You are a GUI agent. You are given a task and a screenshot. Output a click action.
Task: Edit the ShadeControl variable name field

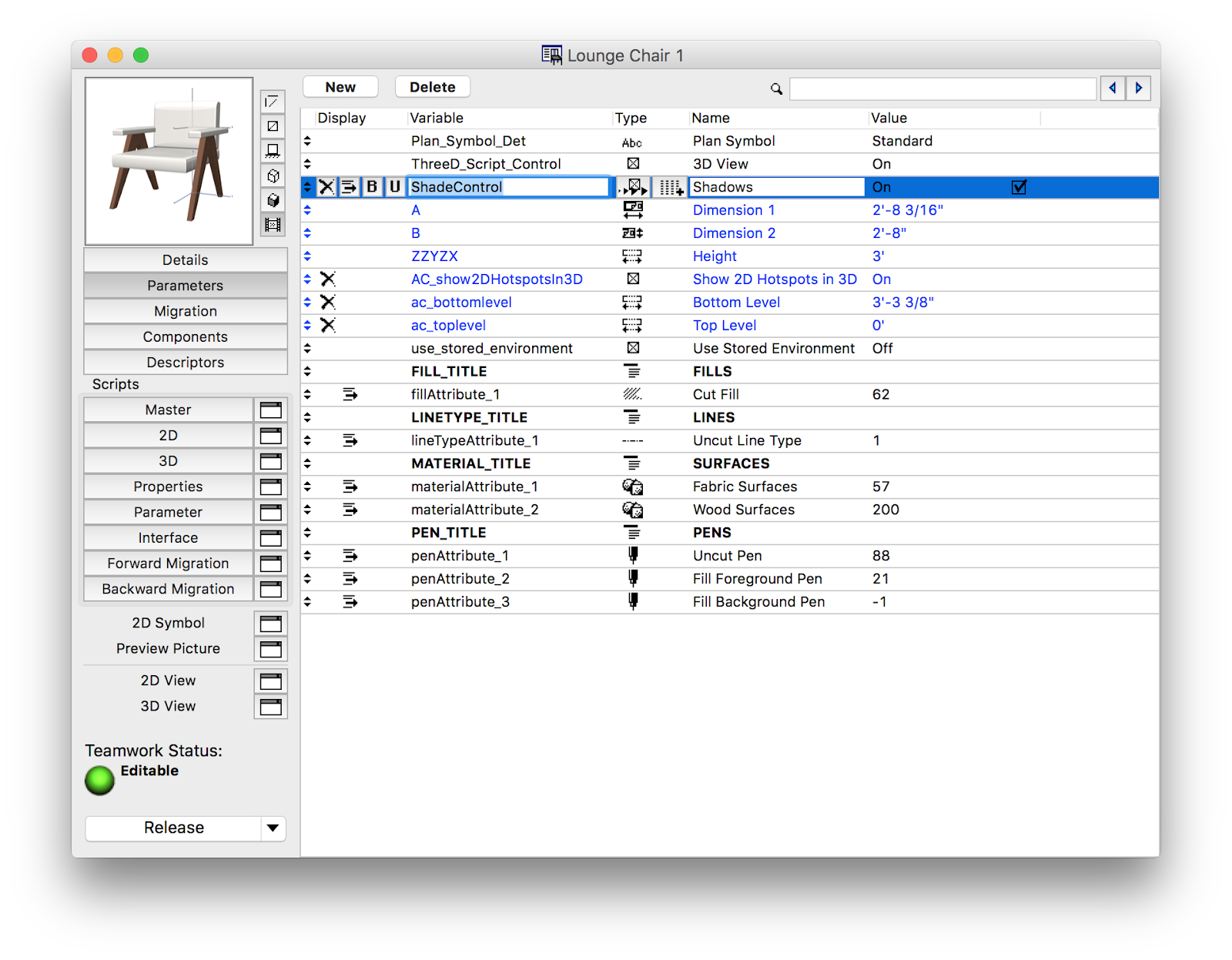pos(509,187)
